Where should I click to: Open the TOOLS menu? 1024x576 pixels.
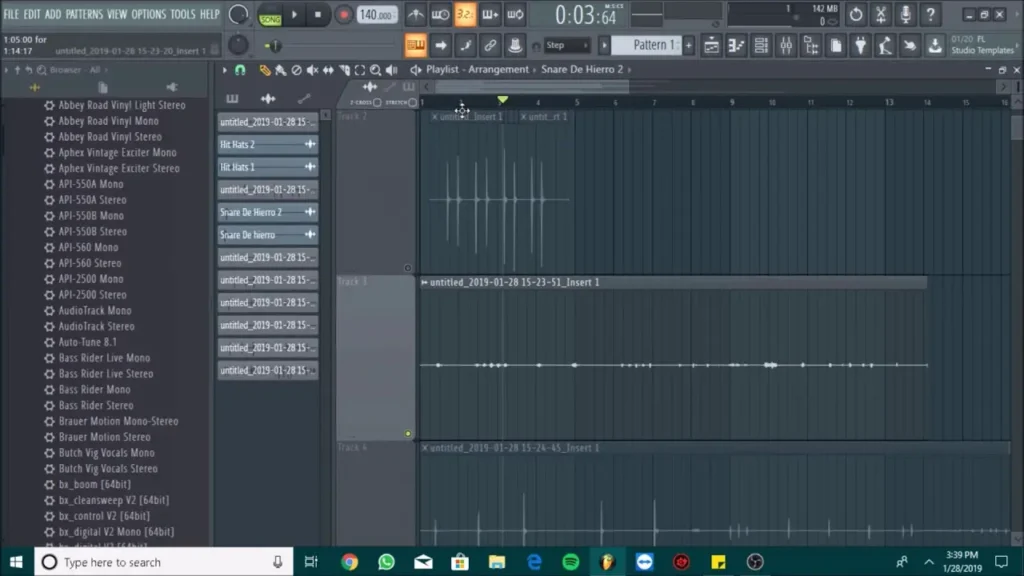pos(183,14)
